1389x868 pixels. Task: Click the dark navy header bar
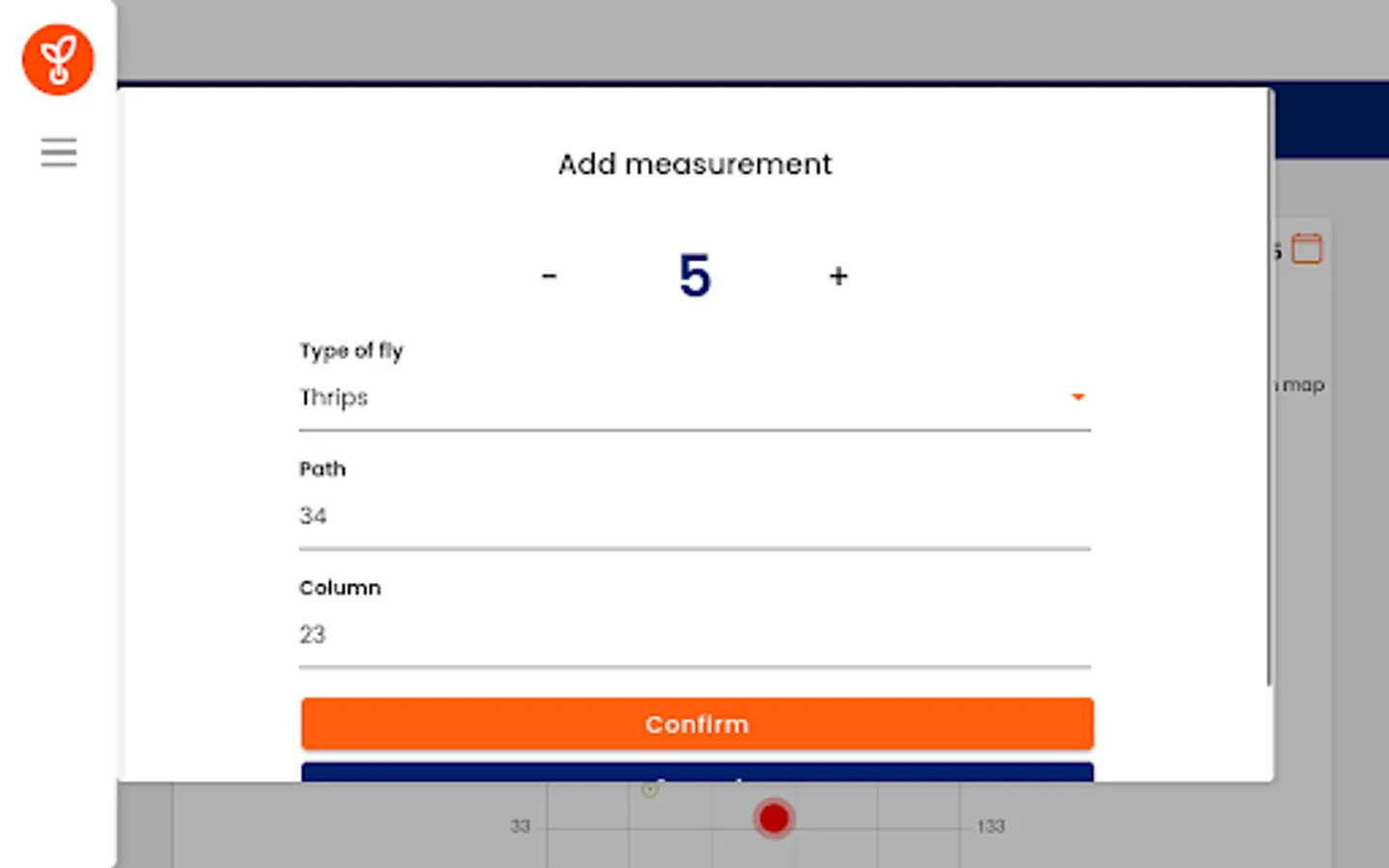click(1331, 121)
